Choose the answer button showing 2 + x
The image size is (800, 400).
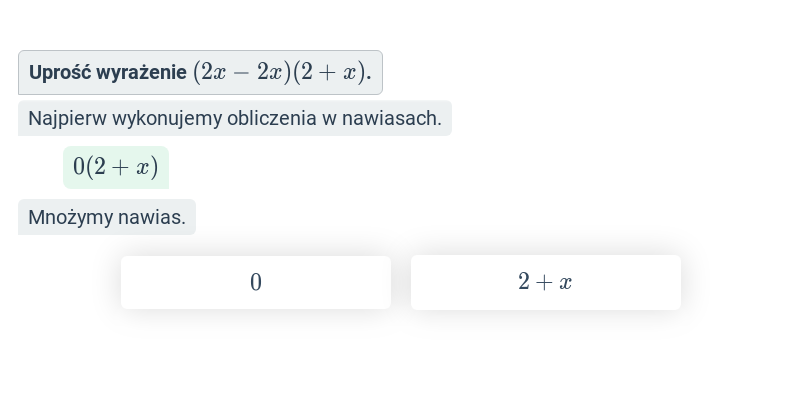coord(545,282)
